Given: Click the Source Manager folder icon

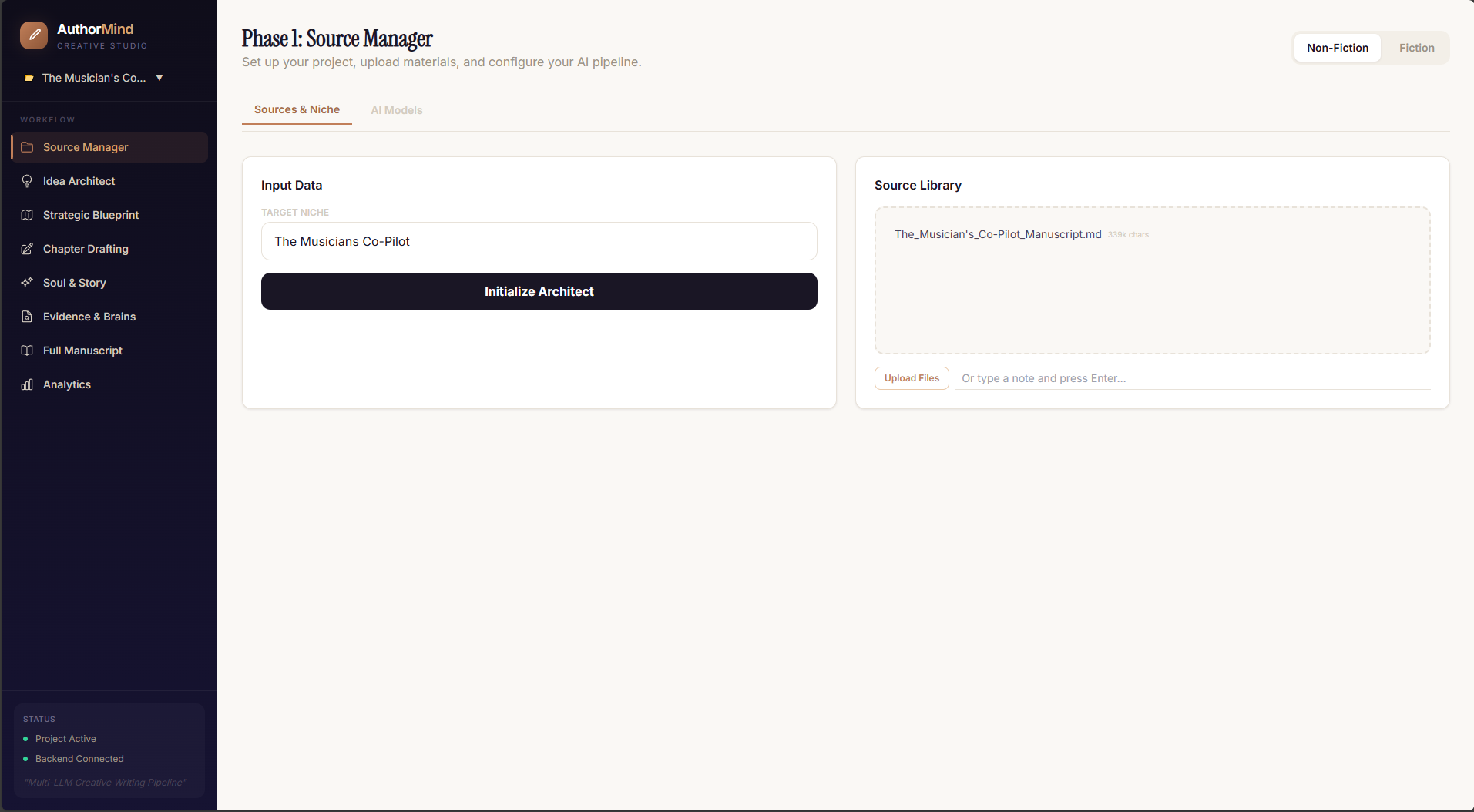Looking at the screenshot, I should [x=27, y=147].
